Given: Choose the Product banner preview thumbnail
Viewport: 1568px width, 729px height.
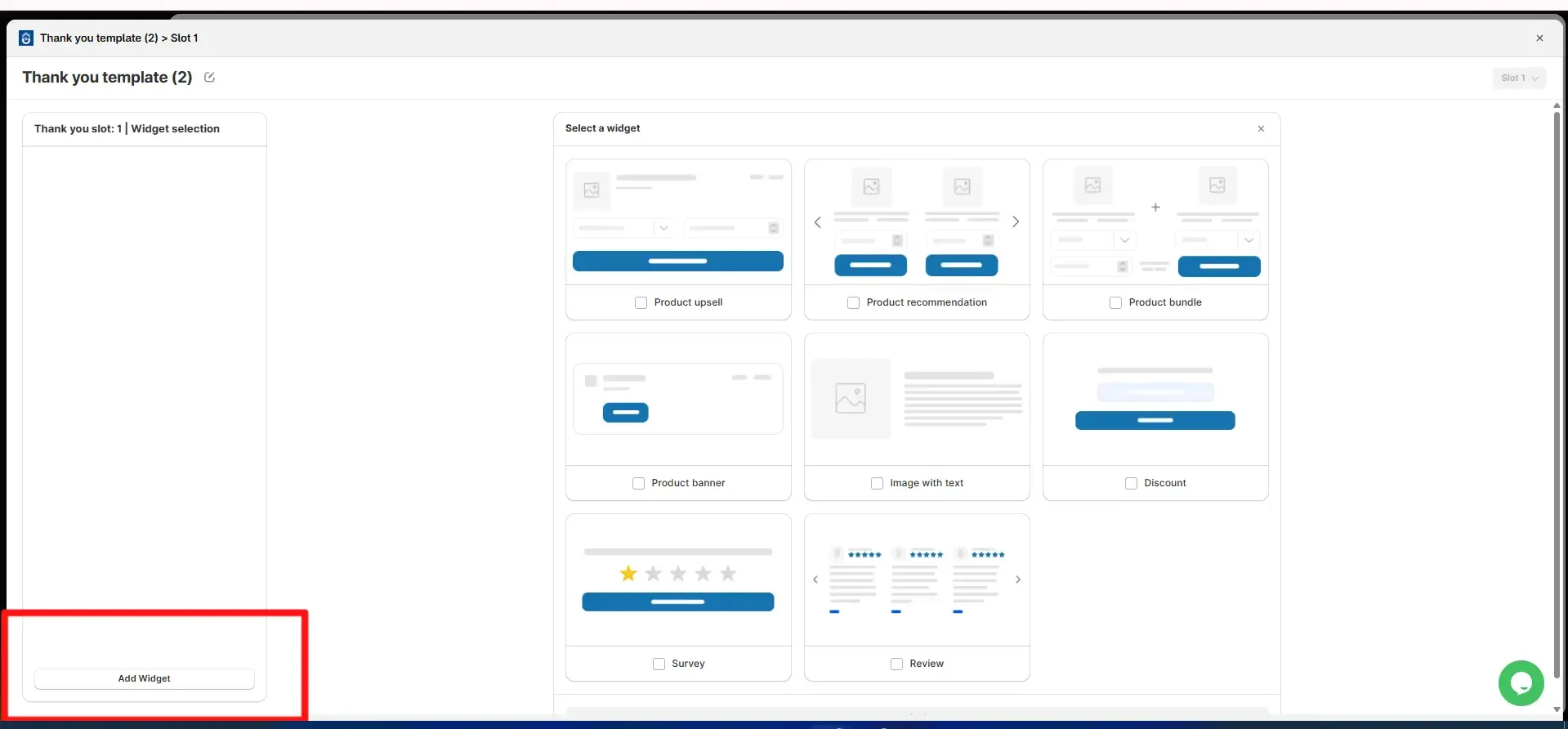Looking at the screenshot, I should pyautogui.click(x=678, y=400).
